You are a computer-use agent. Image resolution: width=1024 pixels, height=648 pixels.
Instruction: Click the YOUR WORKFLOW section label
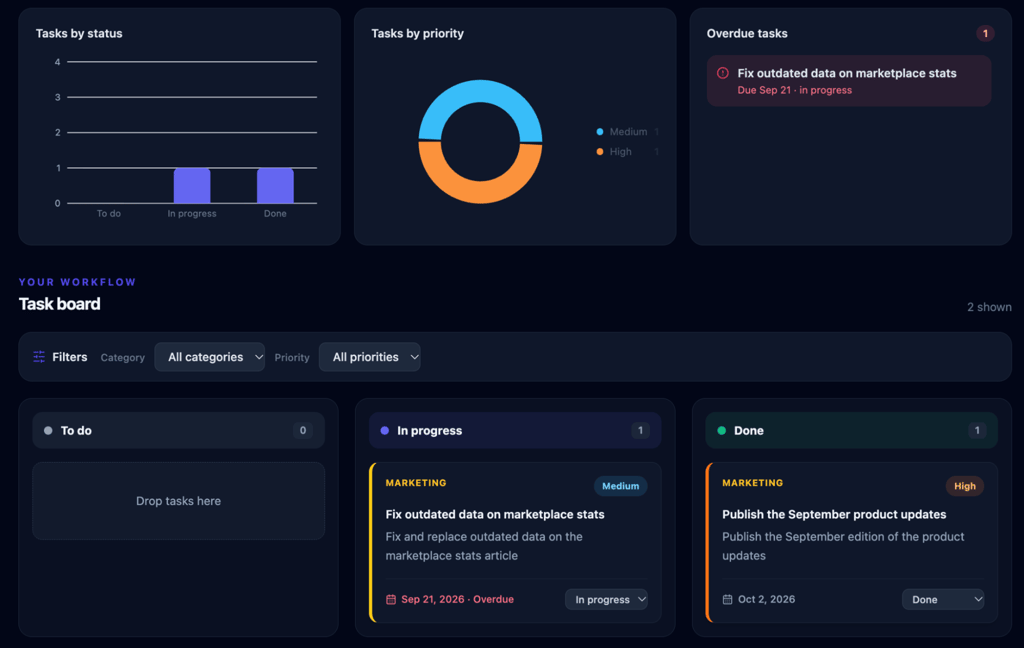coord(77,282)
